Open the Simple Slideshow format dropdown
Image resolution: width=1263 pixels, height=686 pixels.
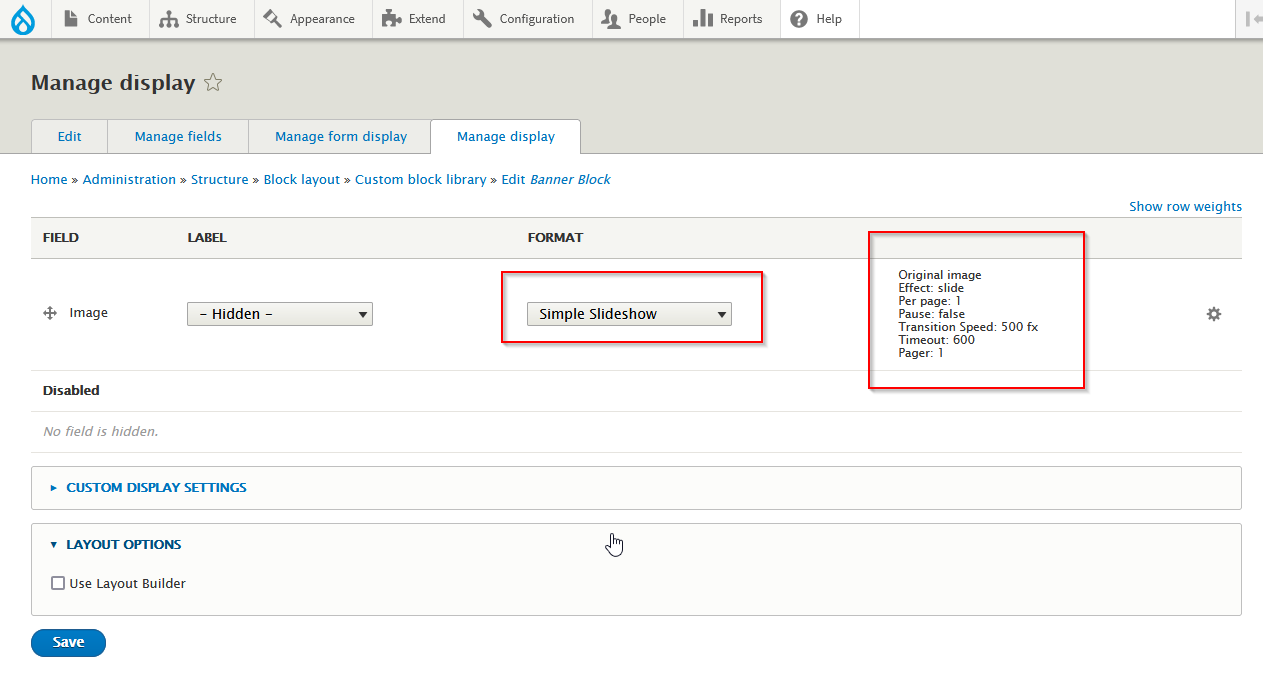[x=629, y=314]
